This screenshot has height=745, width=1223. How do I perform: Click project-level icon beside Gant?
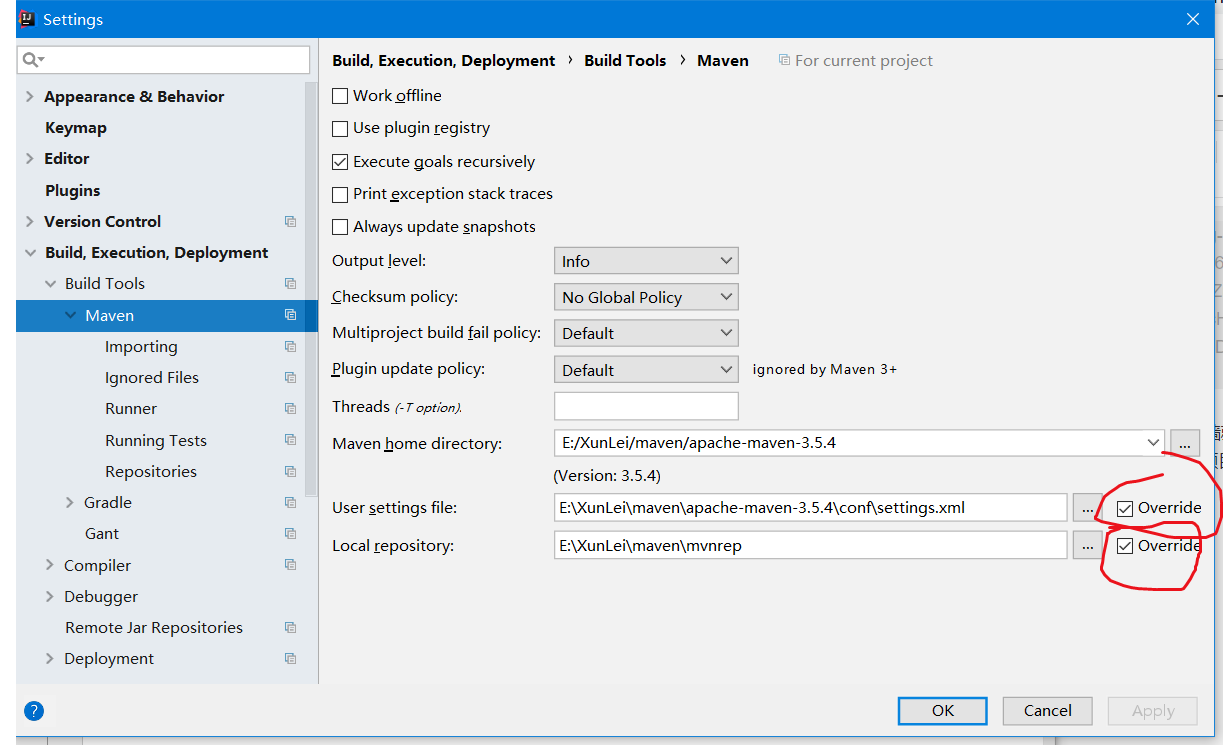pyautogui.click(x=290, y=534)
